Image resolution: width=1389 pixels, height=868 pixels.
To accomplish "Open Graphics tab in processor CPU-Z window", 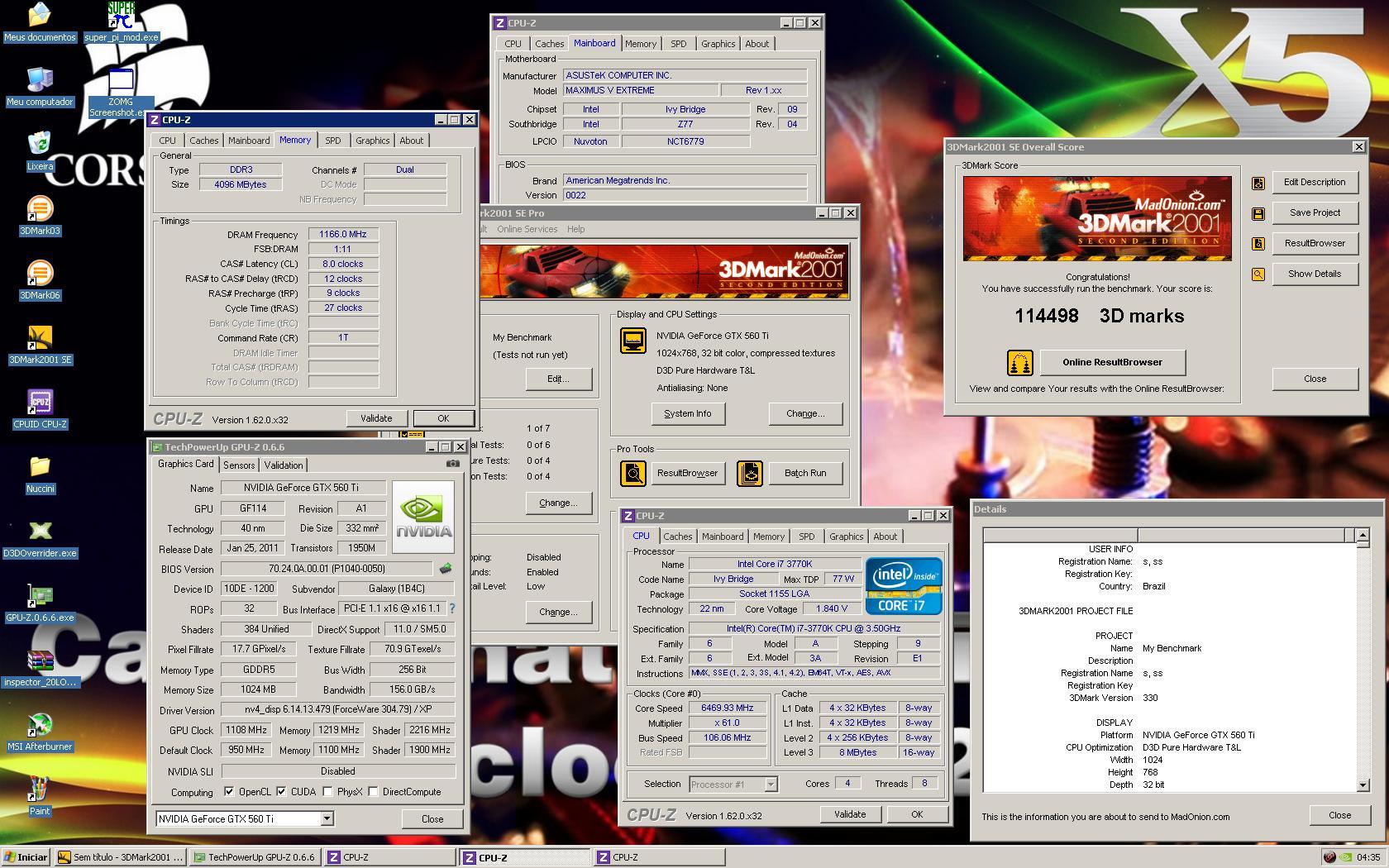I will pos(846,537).
